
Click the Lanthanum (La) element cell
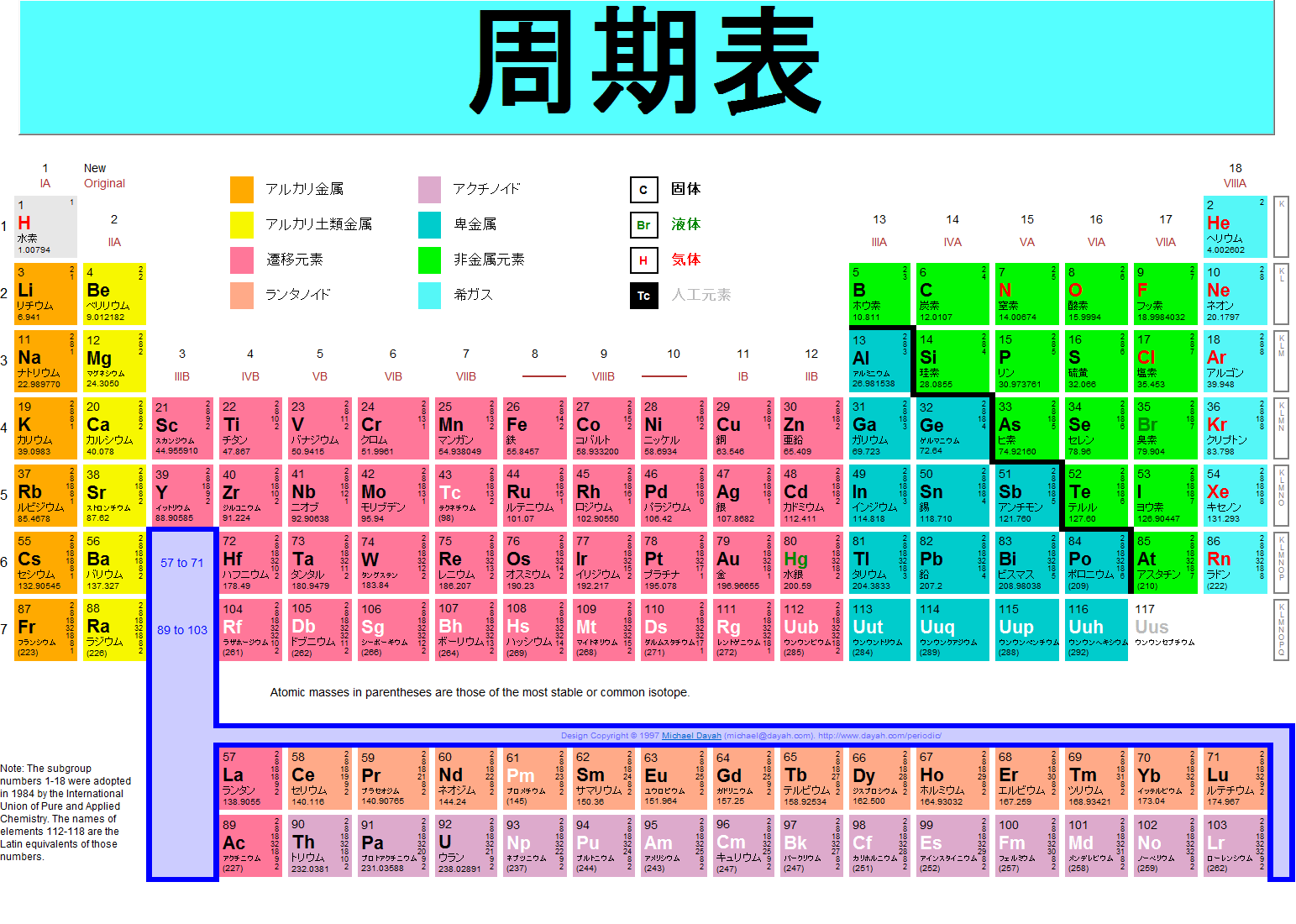click(250, 779)
